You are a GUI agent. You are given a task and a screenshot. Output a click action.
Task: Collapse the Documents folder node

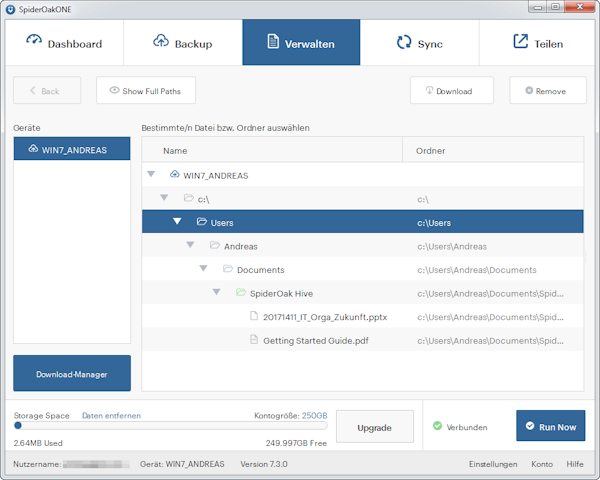[x=203, y=268]
